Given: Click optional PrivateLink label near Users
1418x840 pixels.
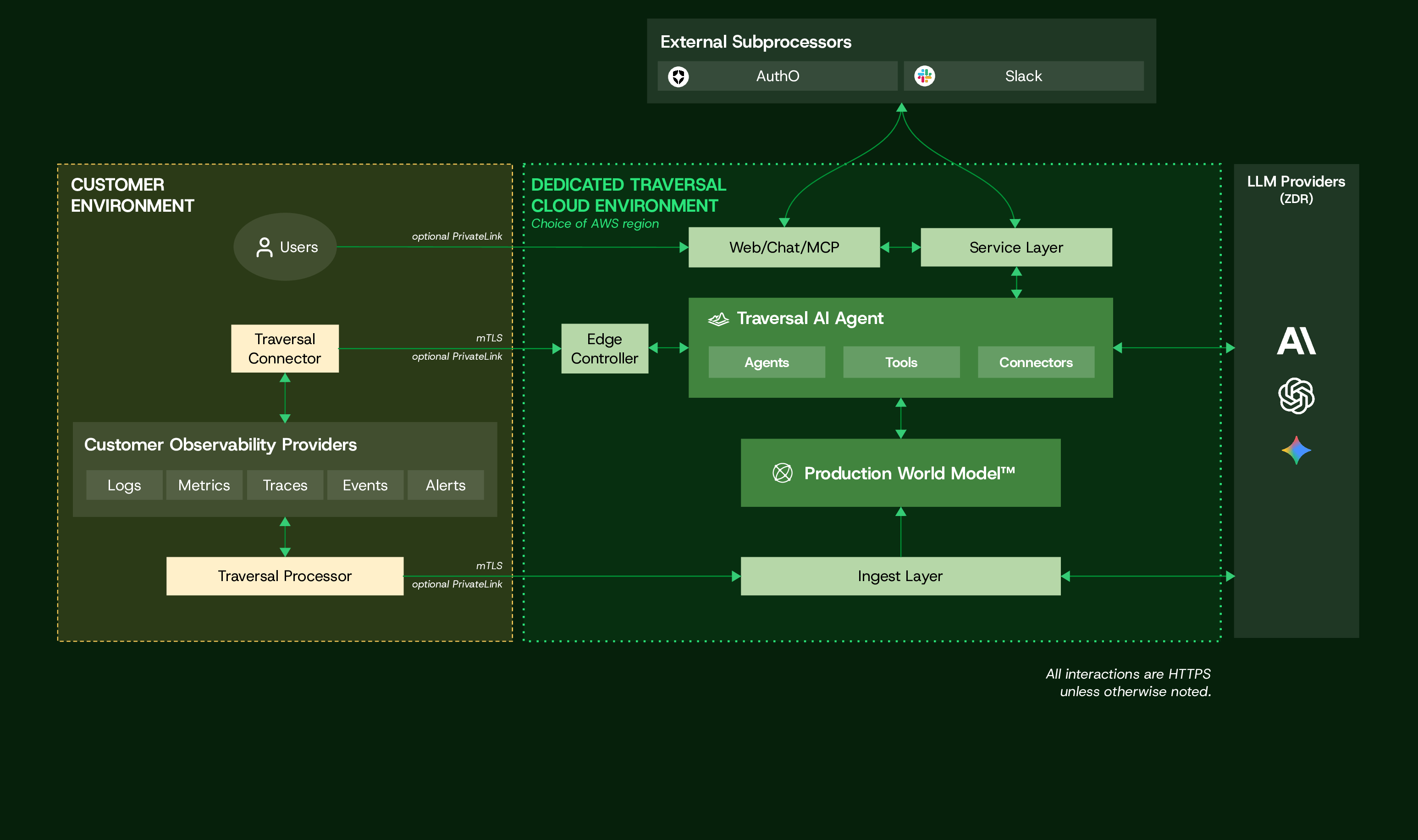Looking at the screenshot, I should [457, 236].
